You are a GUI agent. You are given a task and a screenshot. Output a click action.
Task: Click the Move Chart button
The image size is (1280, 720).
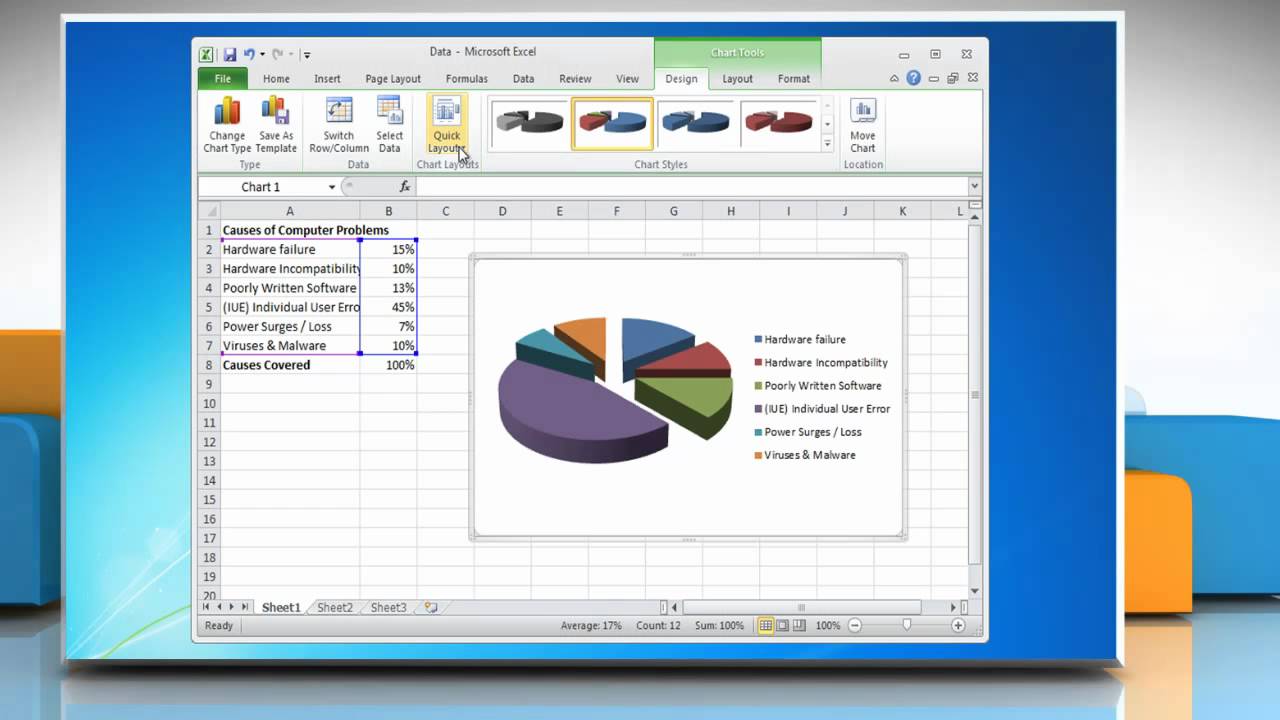862,125
